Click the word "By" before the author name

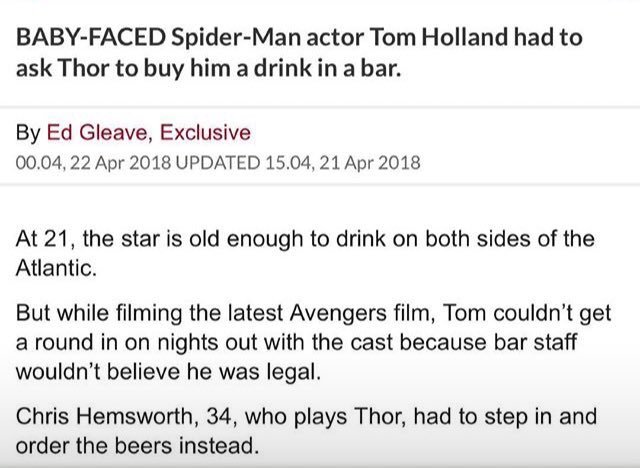pyautogui.click(x=28, y=132)
